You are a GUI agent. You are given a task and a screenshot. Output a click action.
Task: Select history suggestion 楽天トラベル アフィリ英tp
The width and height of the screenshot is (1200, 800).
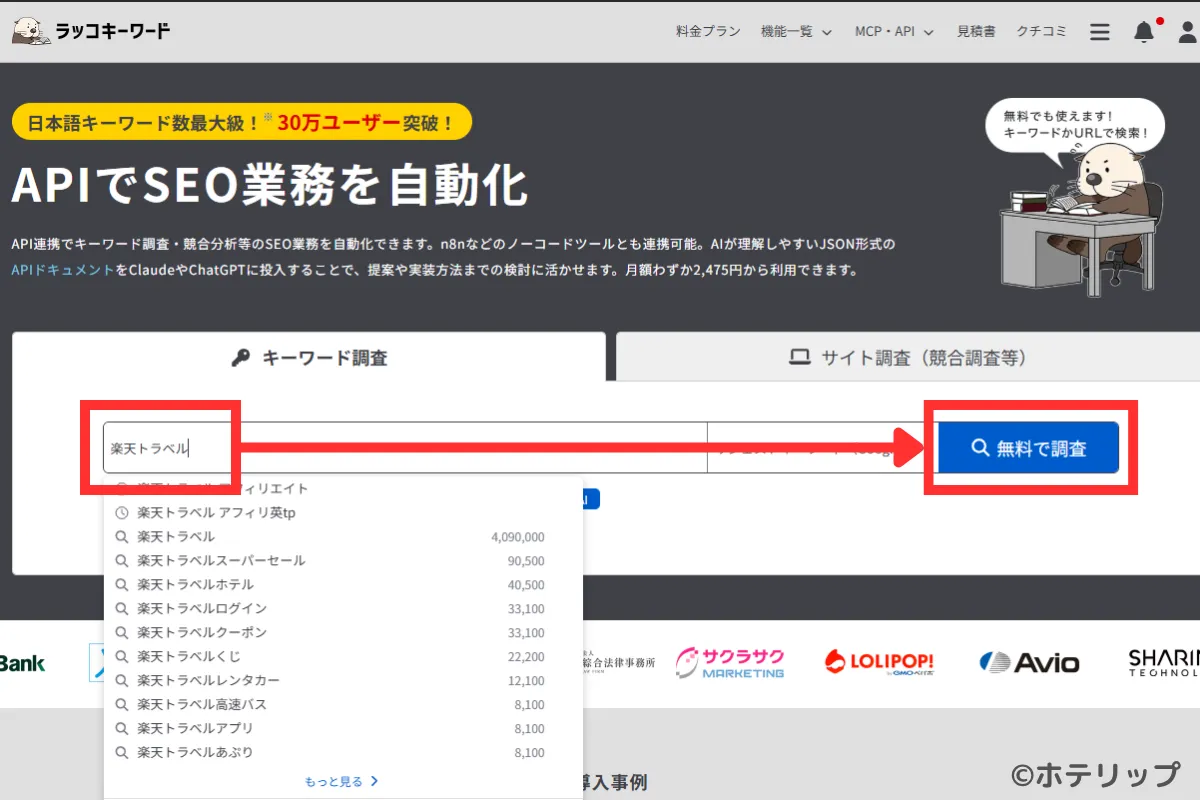coord(343,513)
